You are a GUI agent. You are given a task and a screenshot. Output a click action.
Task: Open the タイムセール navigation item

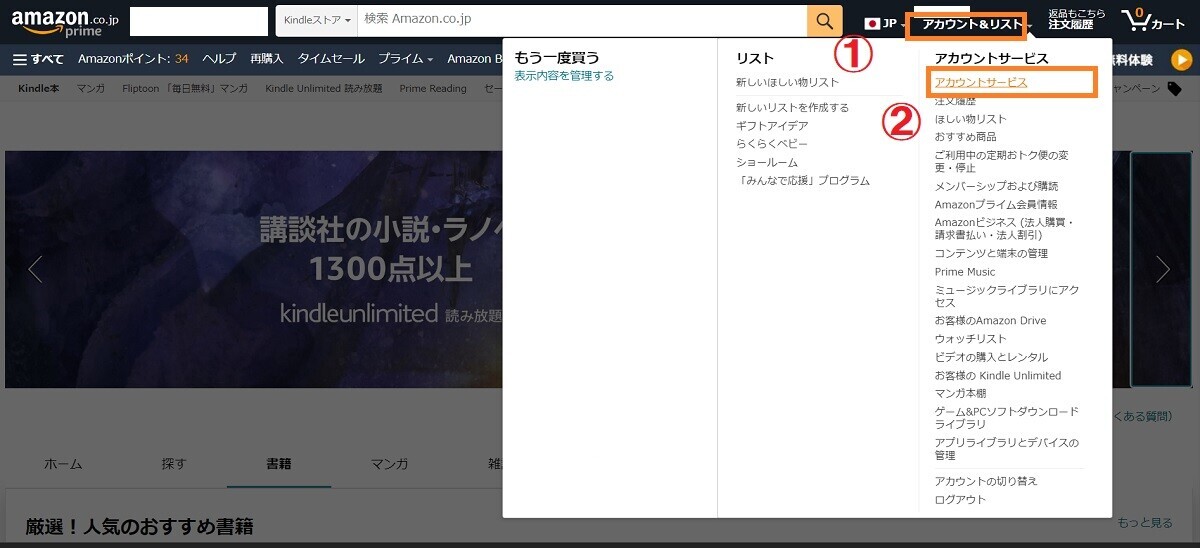click(331, 59)
